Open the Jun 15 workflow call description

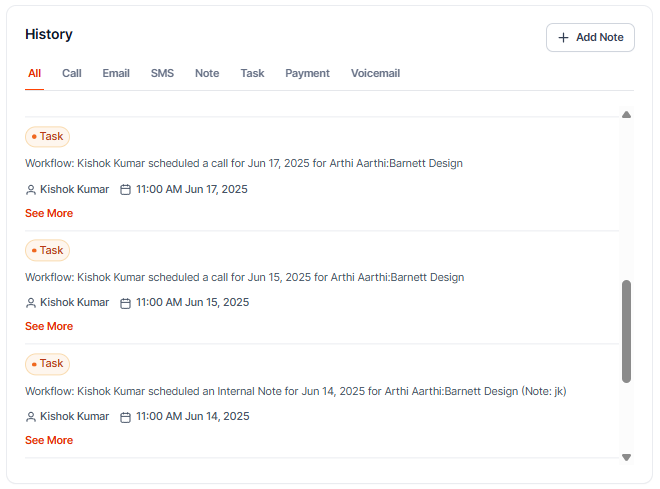pyautogui.click(x=244, y=277)
